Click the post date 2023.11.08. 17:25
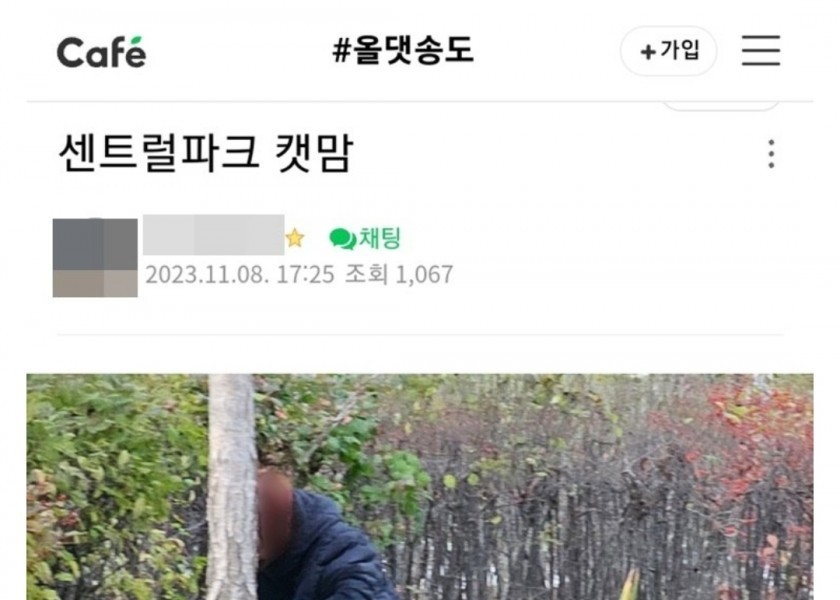The height and width of the screenshot is (600, 840). (239, 275)
